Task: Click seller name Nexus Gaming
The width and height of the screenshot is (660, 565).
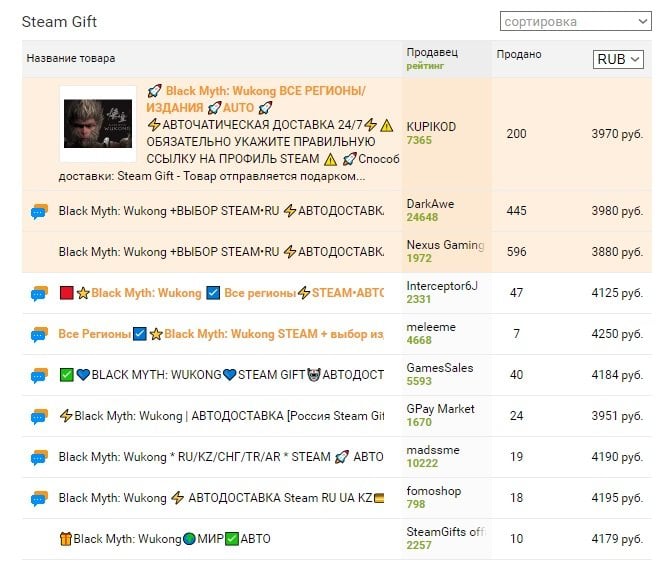Action: click(x=445, y=245)
